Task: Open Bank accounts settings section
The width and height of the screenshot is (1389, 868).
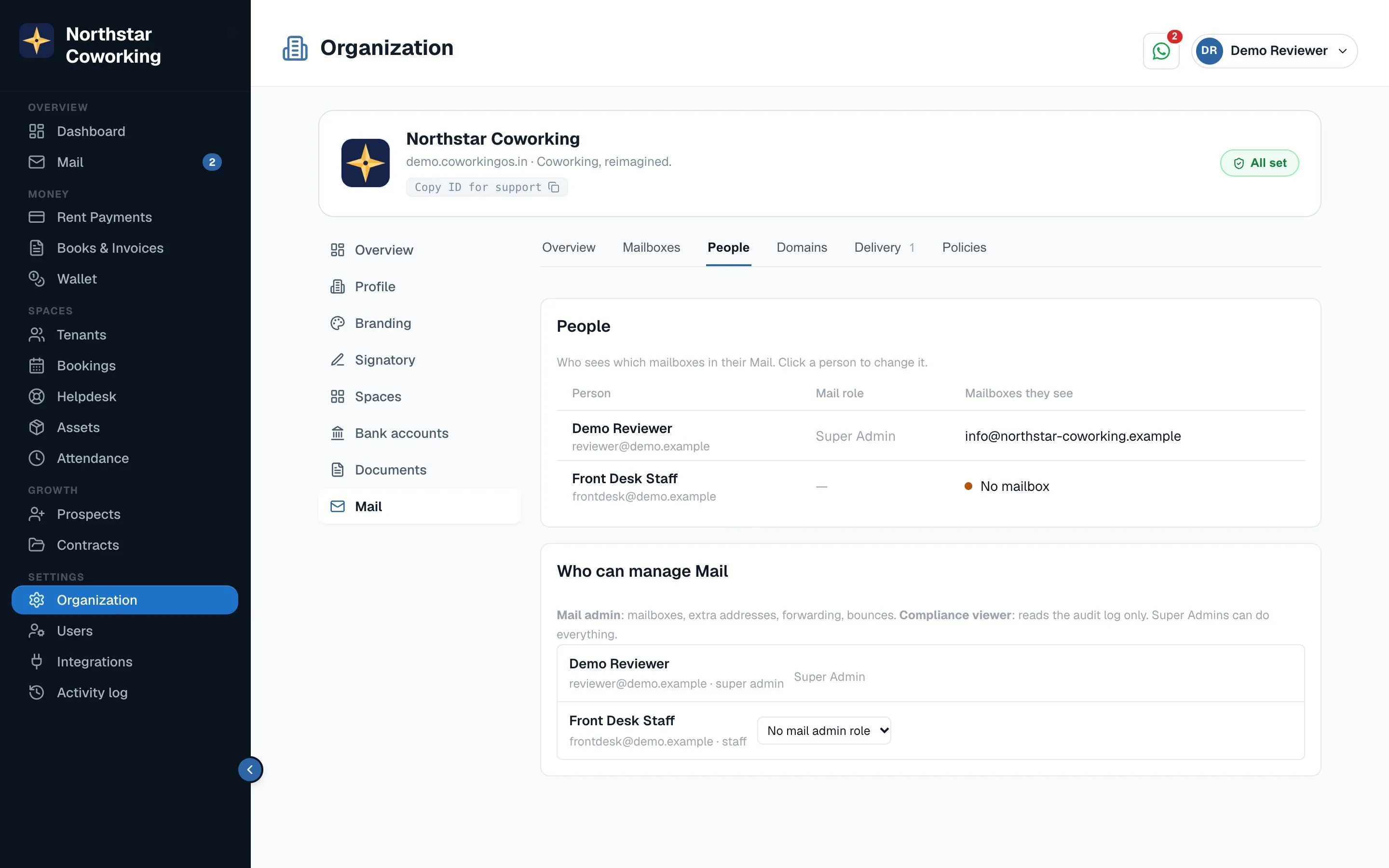Action: 420,434
